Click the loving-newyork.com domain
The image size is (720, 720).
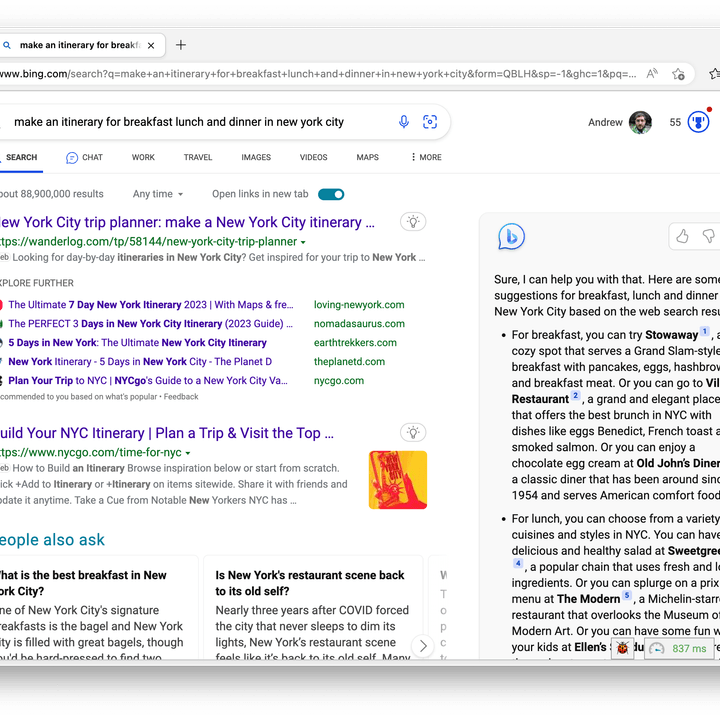[x=359, y=305]
